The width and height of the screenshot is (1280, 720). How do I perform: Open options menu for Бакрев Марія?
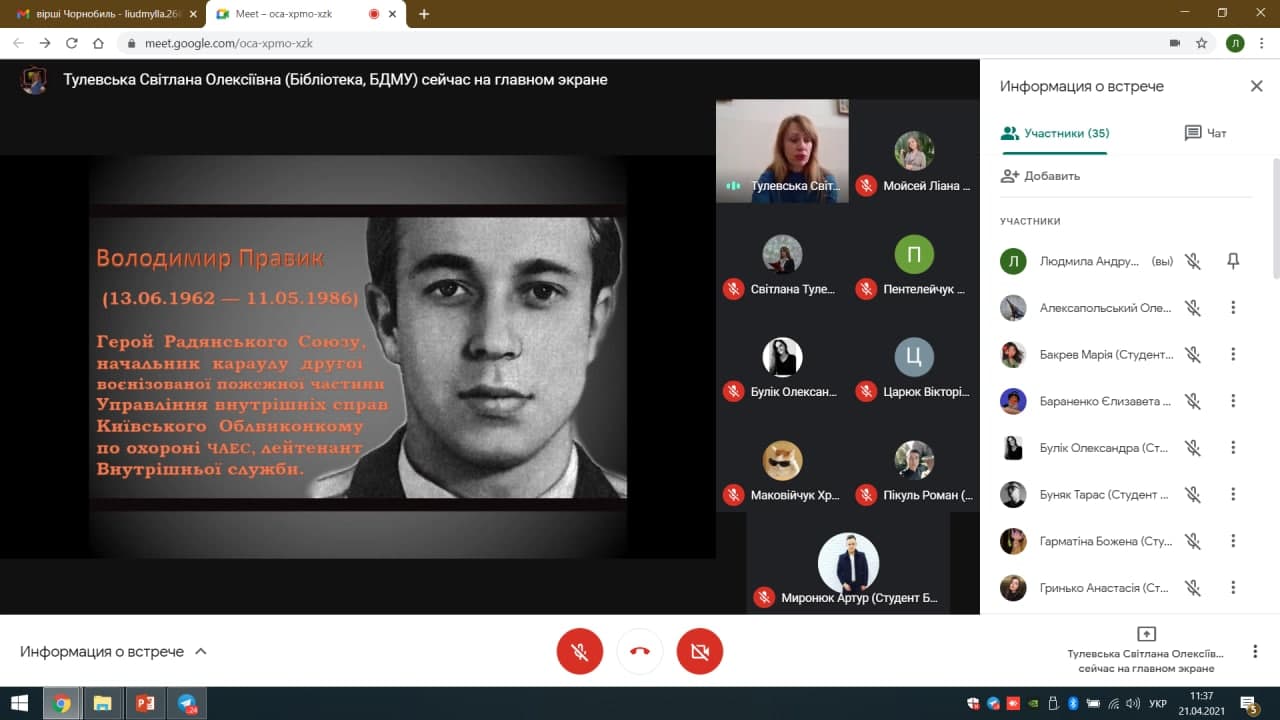1233,354
